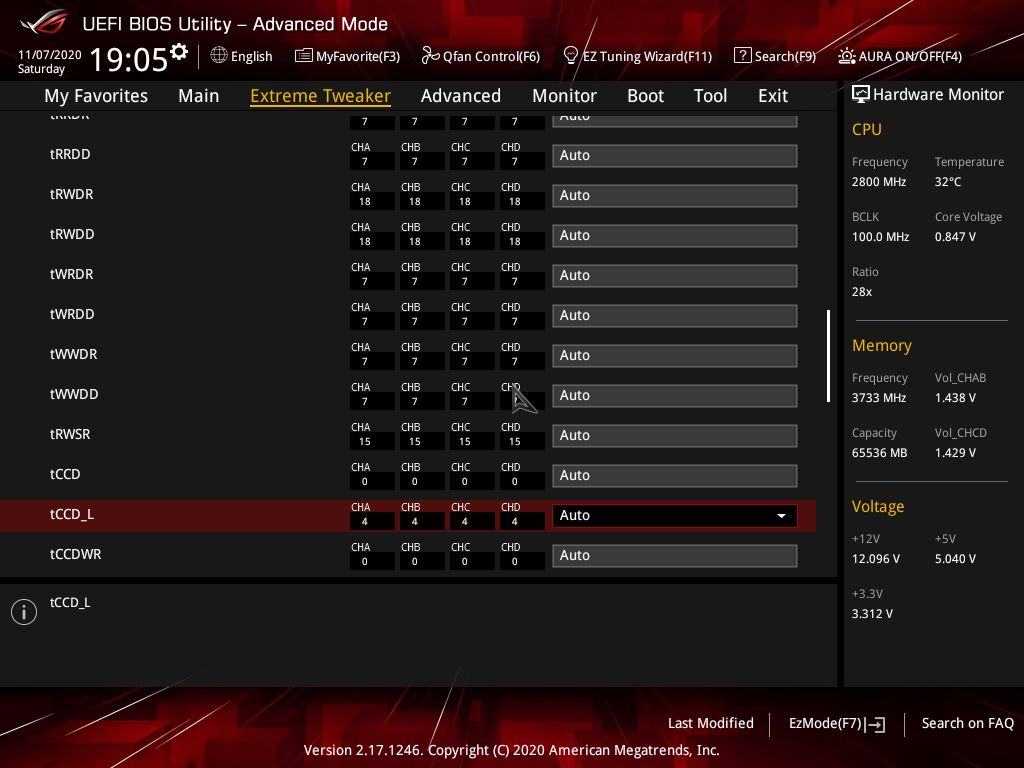Click the CHB value 4 in tCCD_L row
Viewport: 1024px width, 768px height.
point(415,522)
